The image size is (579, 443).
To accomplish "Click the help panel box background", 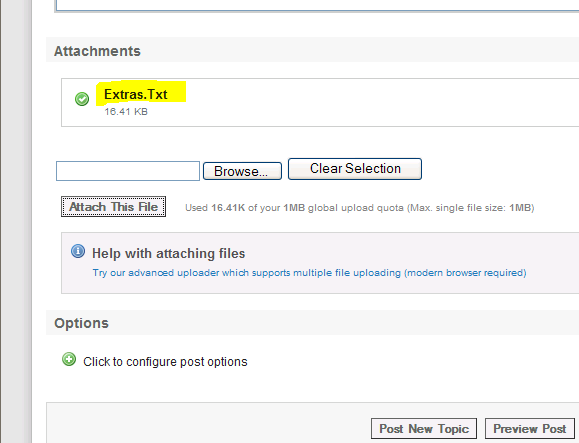I will click(x=320, y=263).
